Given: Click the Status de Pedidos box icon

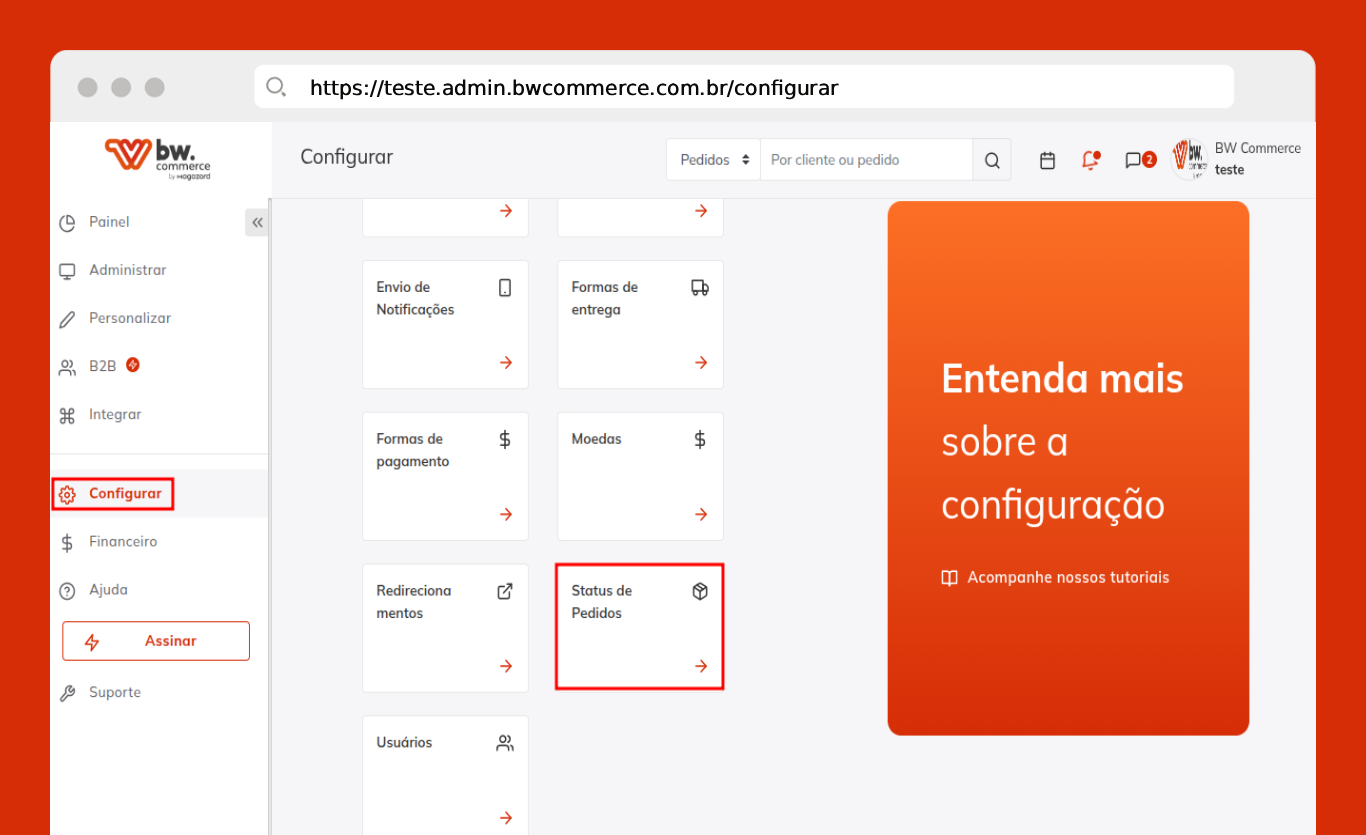Looking at the screenshot, I should [700, 591].
